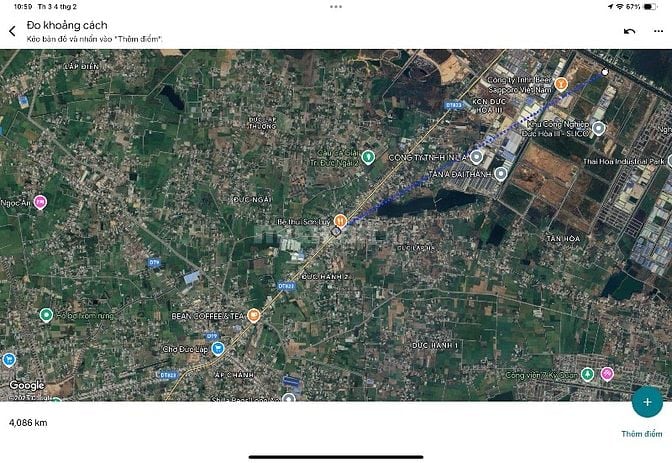This screenshot has height=463, width=672.
Task: Tap the round plus add-point button
Action: coord(647,402)
